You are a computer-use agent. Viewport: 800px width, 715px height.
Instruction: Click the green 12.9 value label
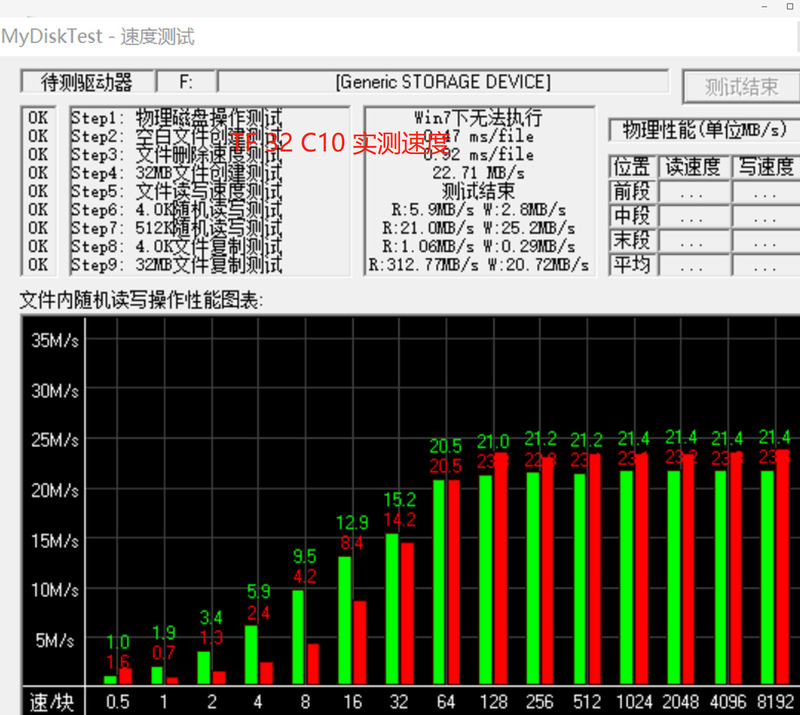click(352, 522)
